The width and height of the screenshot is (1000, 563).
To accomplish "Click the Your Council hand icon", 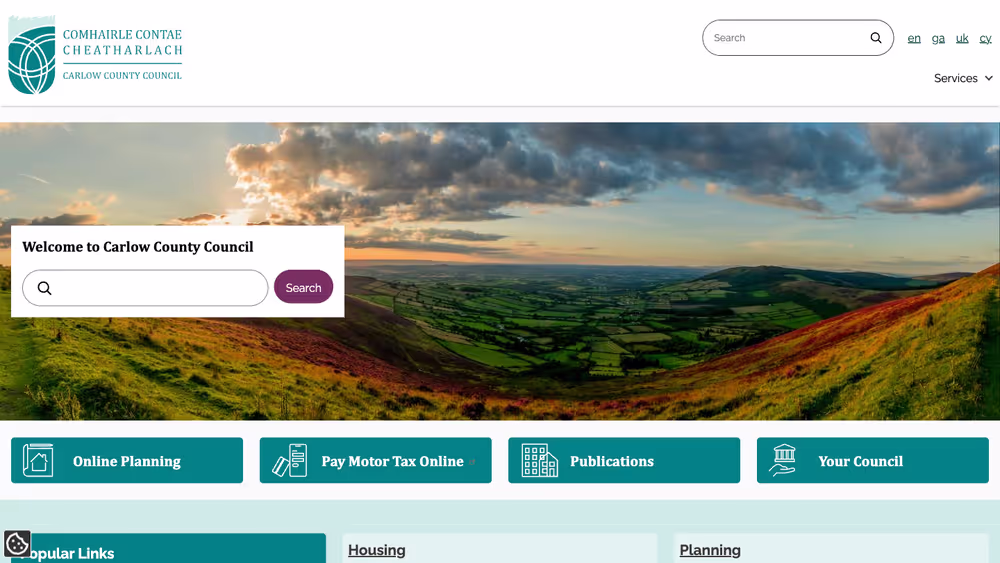I will point(783,460).
